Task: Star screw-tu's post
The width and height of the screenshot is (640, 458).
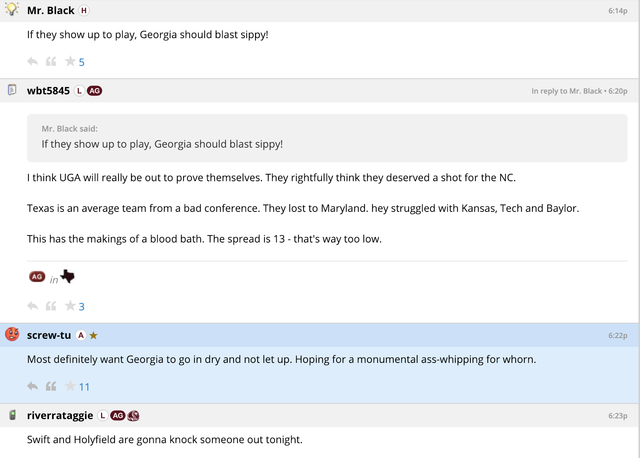Action: pos(70,386)
